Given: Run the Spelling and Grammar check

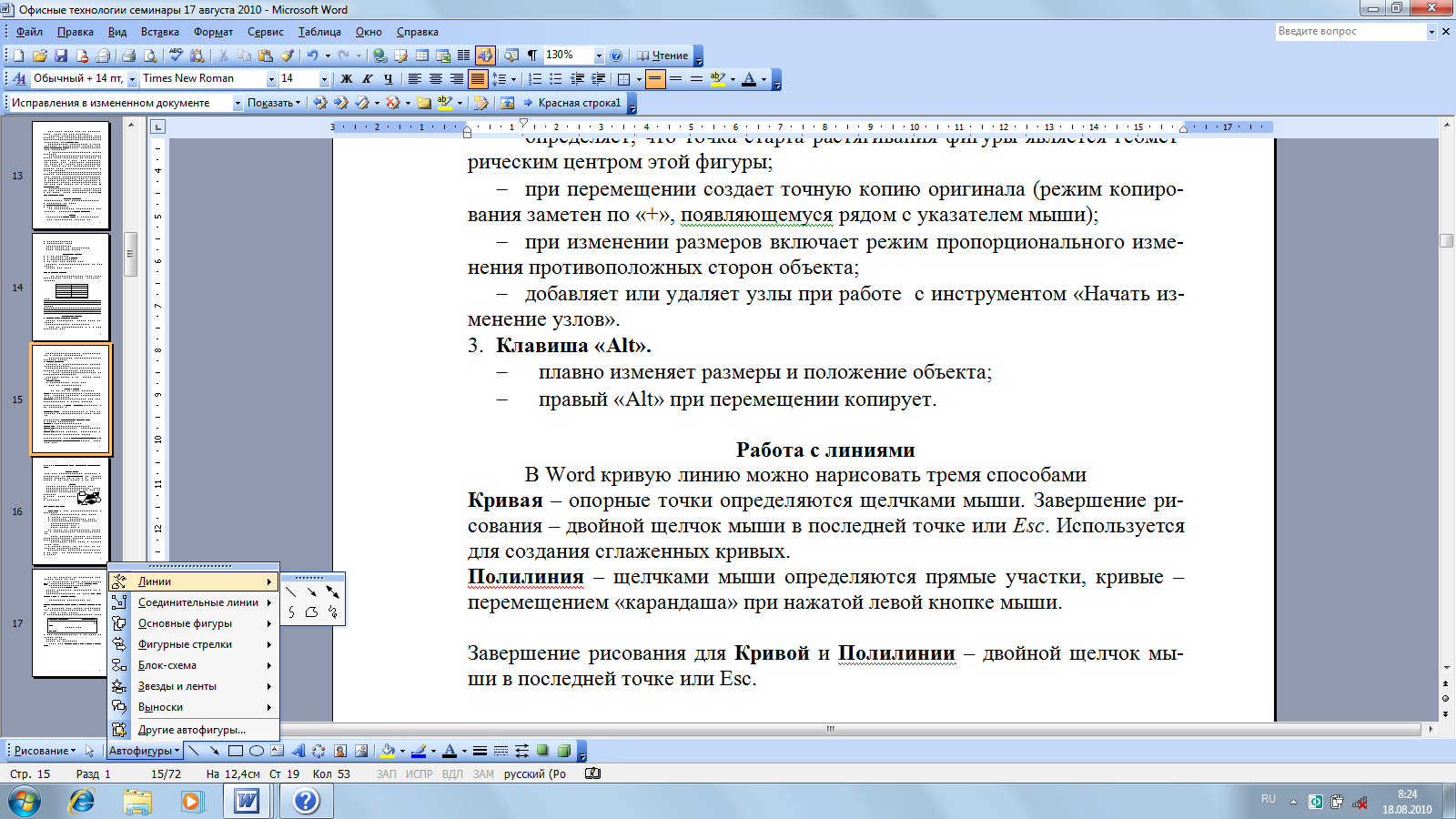Looking at the screenshot, I should (x=176, y=56).
